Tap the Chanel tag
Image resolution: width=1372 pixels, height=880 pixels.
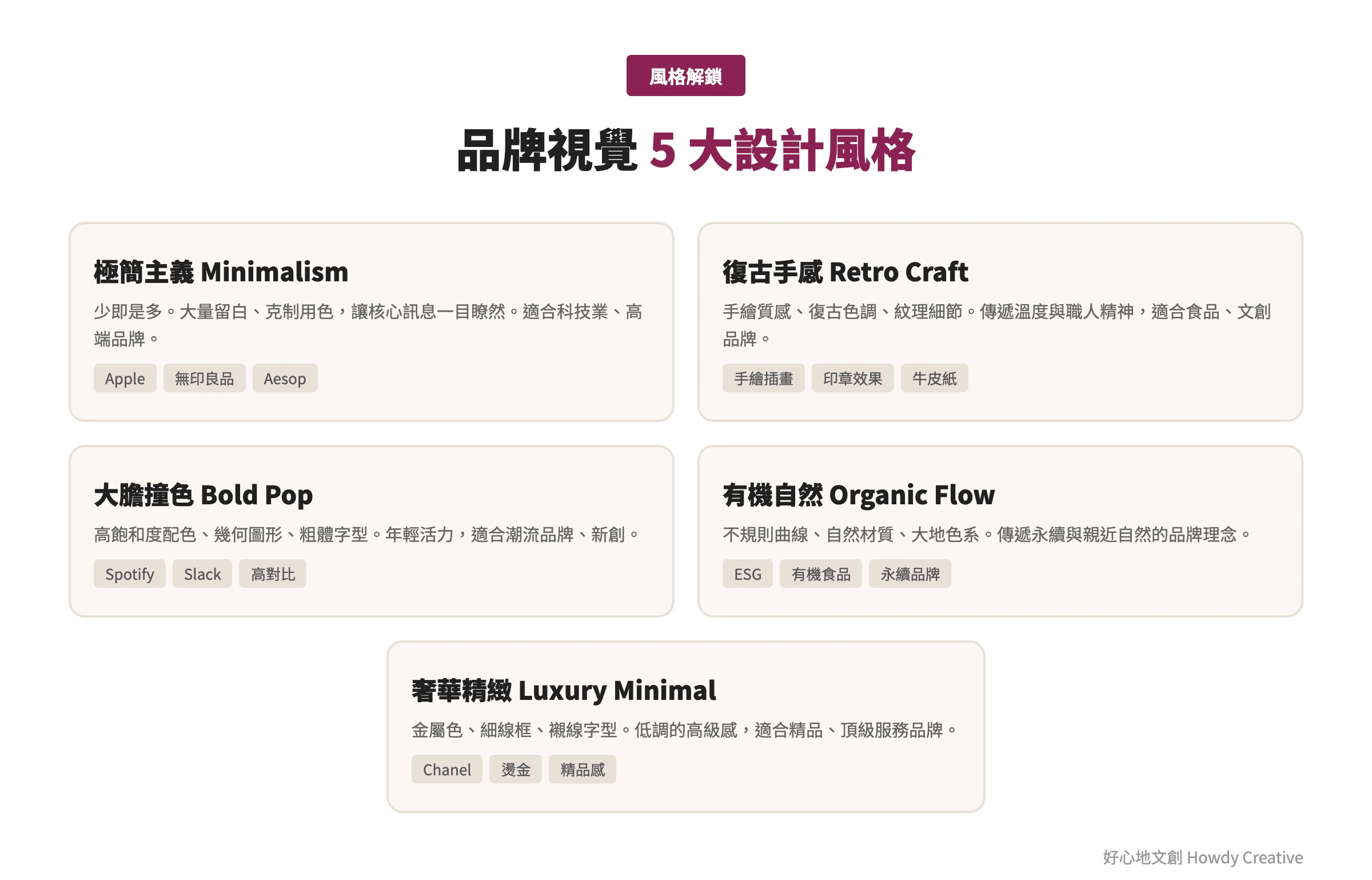pyautogui.click(x=447, y=769)
